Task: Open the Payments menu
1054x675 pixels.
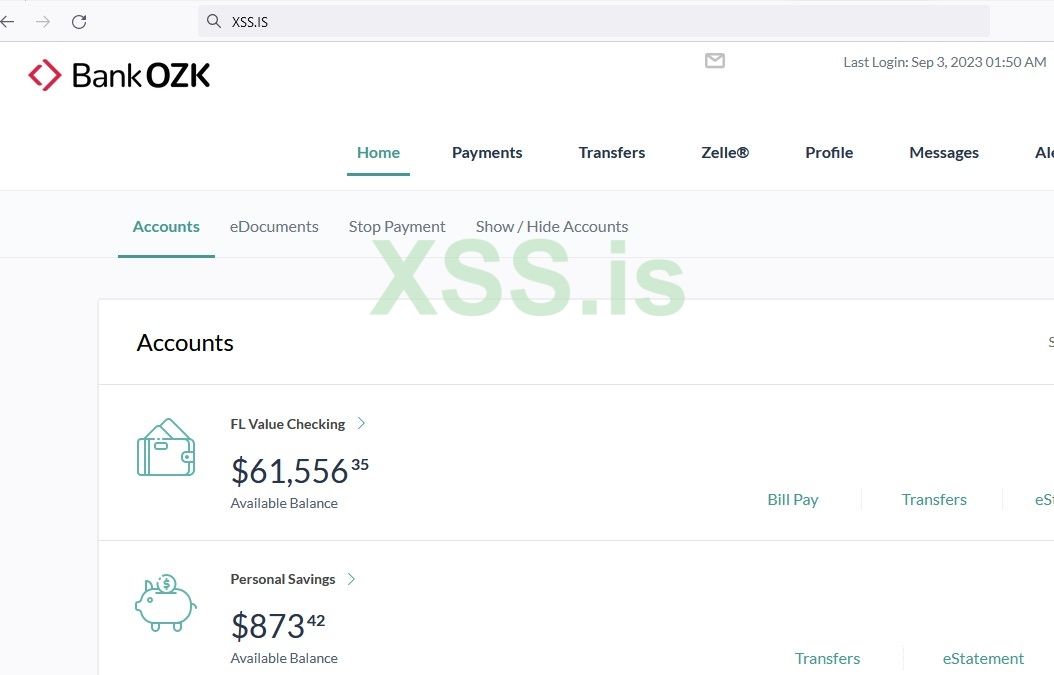Action: (x=487, y=153)
